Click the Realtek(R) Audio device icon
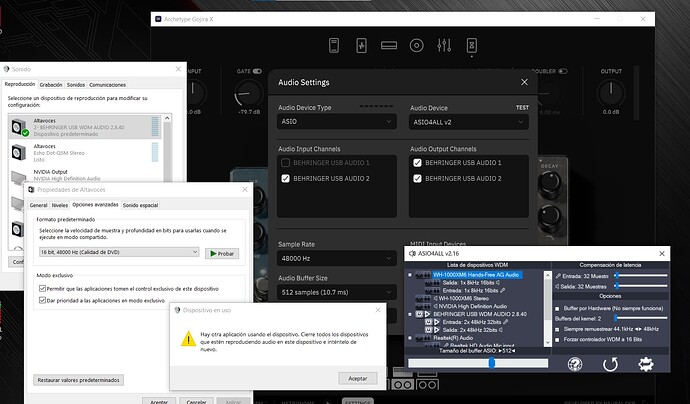 (423, 338)
